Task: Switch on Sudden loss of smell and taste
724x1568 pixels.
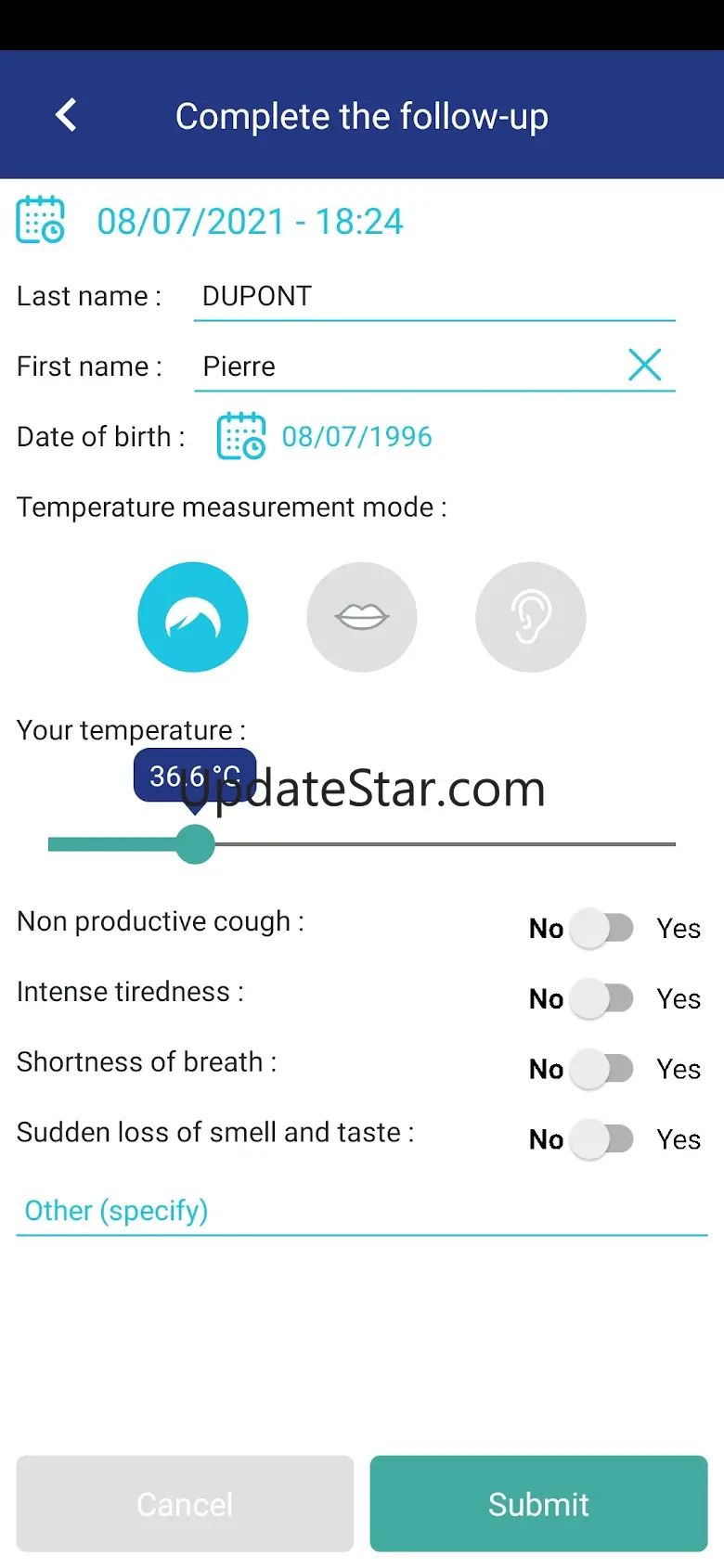Action: click(602, 1139)
